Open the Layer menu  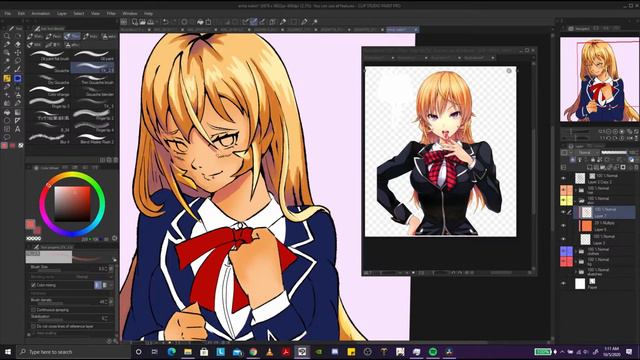click(x=62, y=13)
